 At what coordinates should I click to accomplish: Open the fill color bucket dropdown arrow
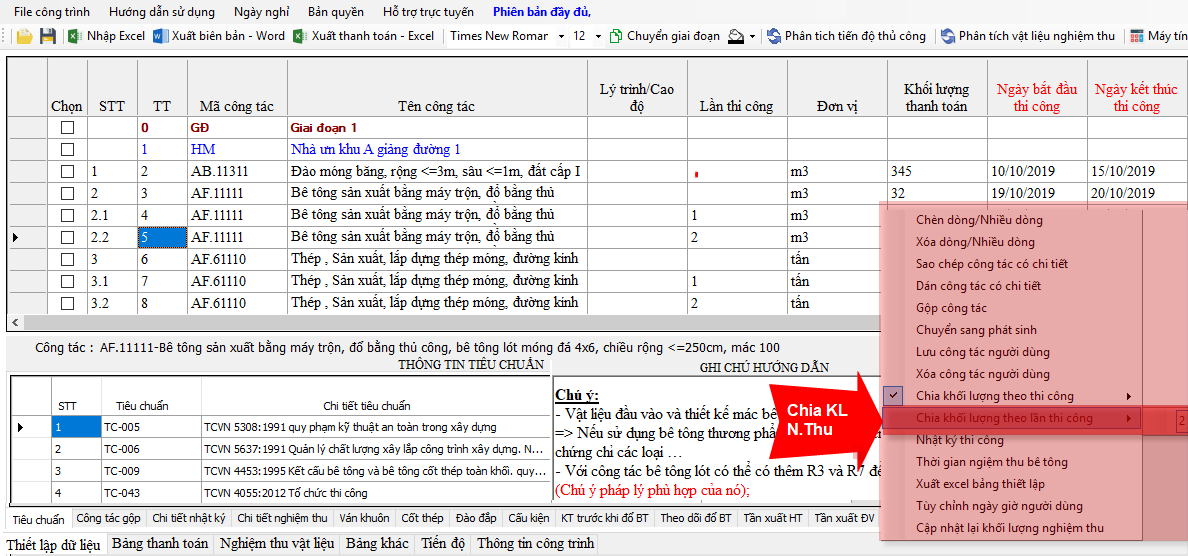click(x=752, y=36)
